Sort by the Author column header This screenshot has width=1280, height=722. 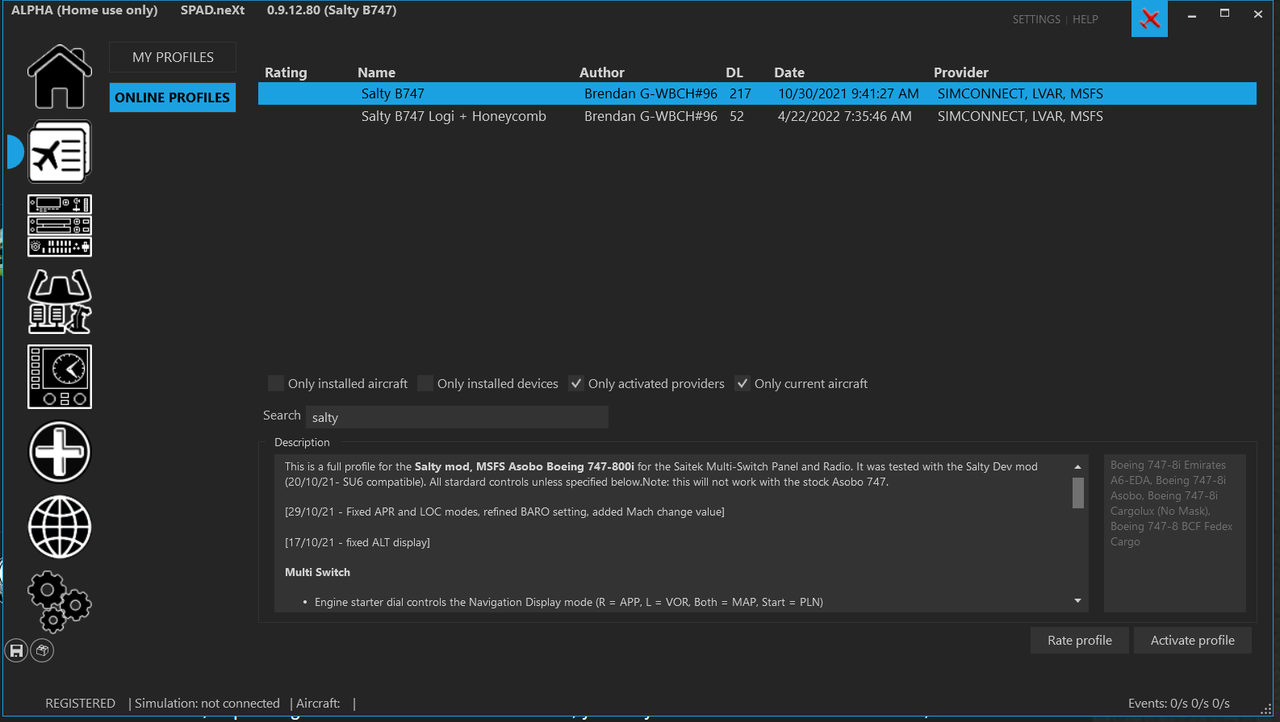tap(602, 72)
